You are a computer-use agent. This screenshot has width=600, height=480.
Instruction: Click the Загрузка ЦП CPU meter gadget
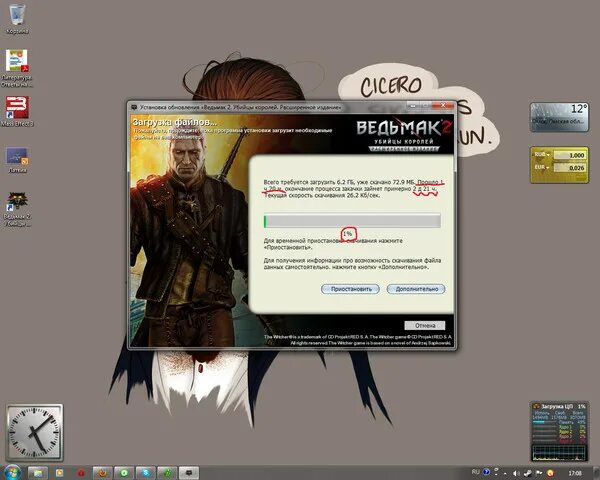[x=559, y=431]
